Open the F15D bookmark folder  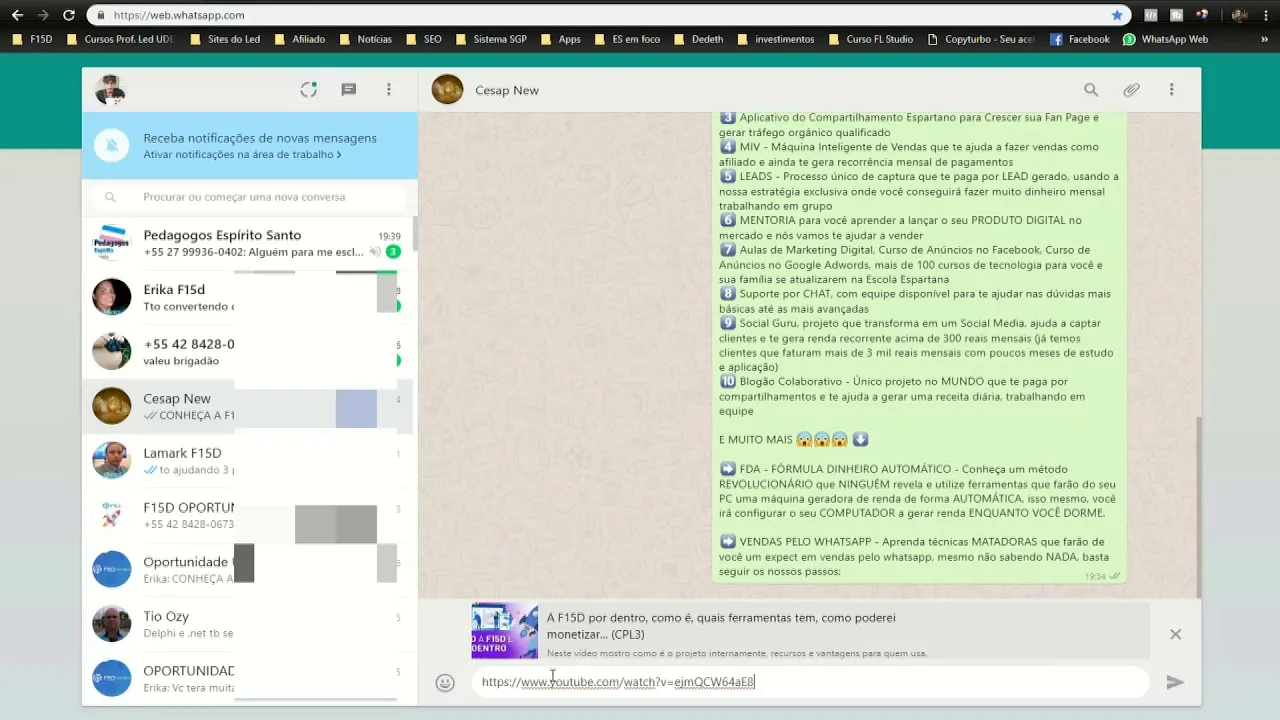pos(32,39)
